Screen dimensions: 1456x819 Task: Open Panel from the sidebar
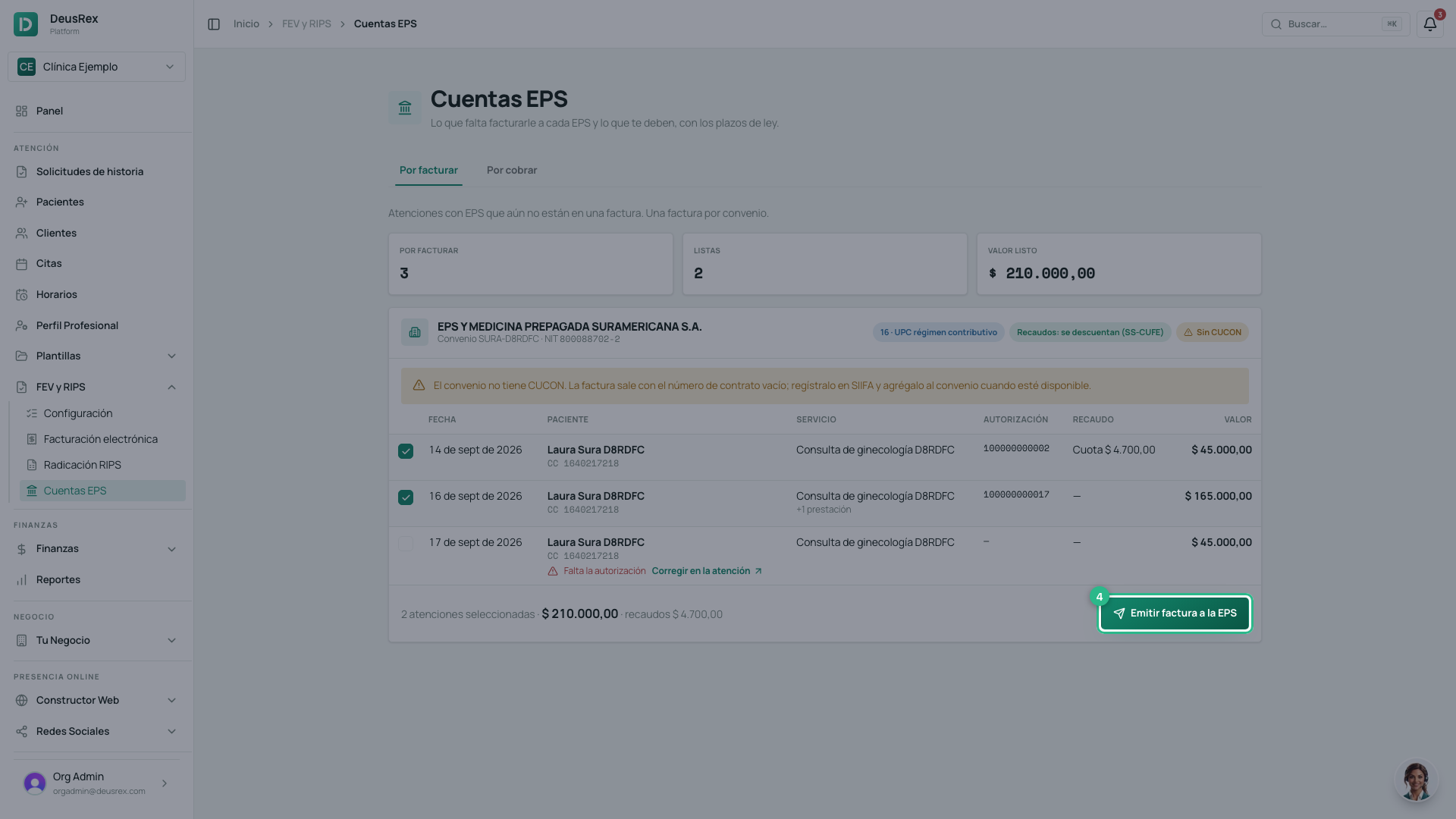(x=96, y=111)
